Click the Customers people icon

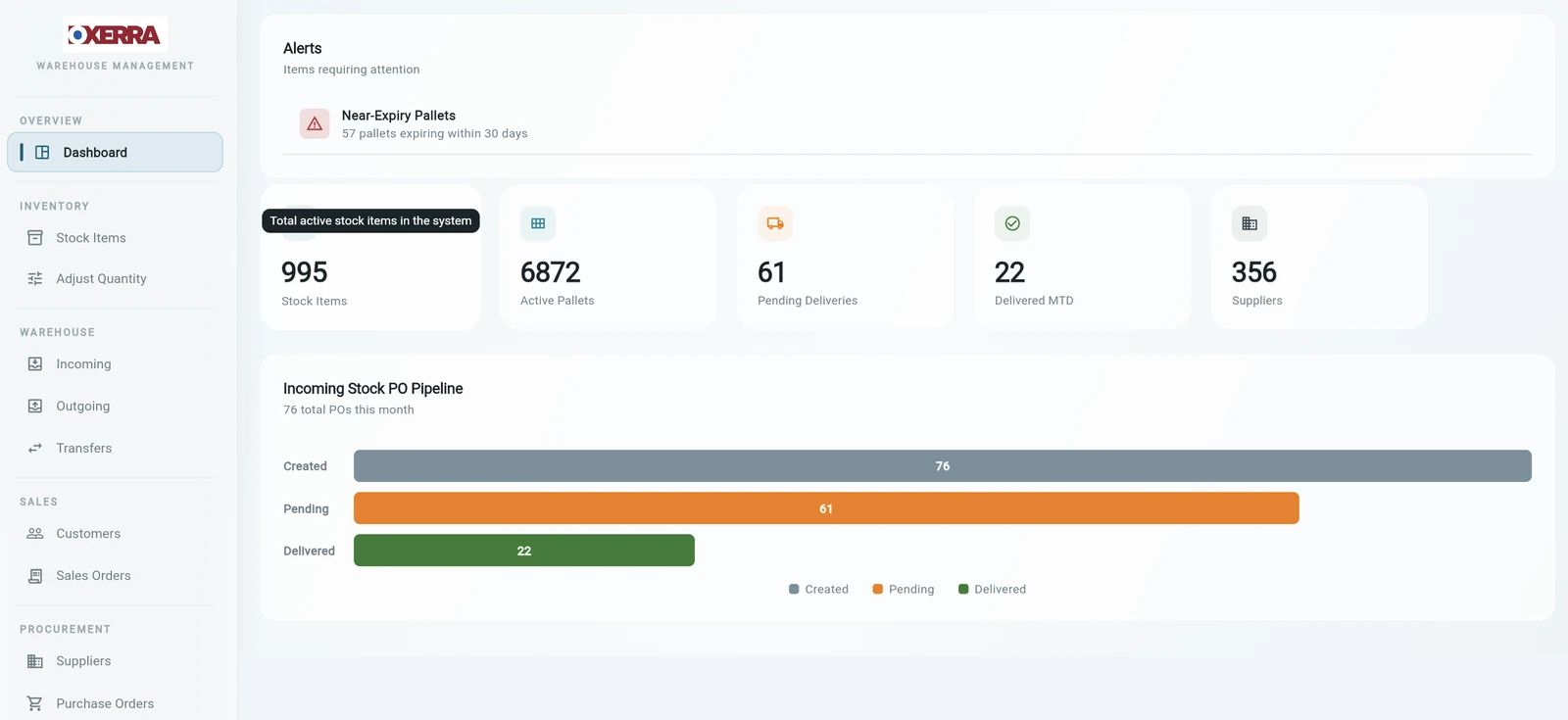[x=35, y=533]
